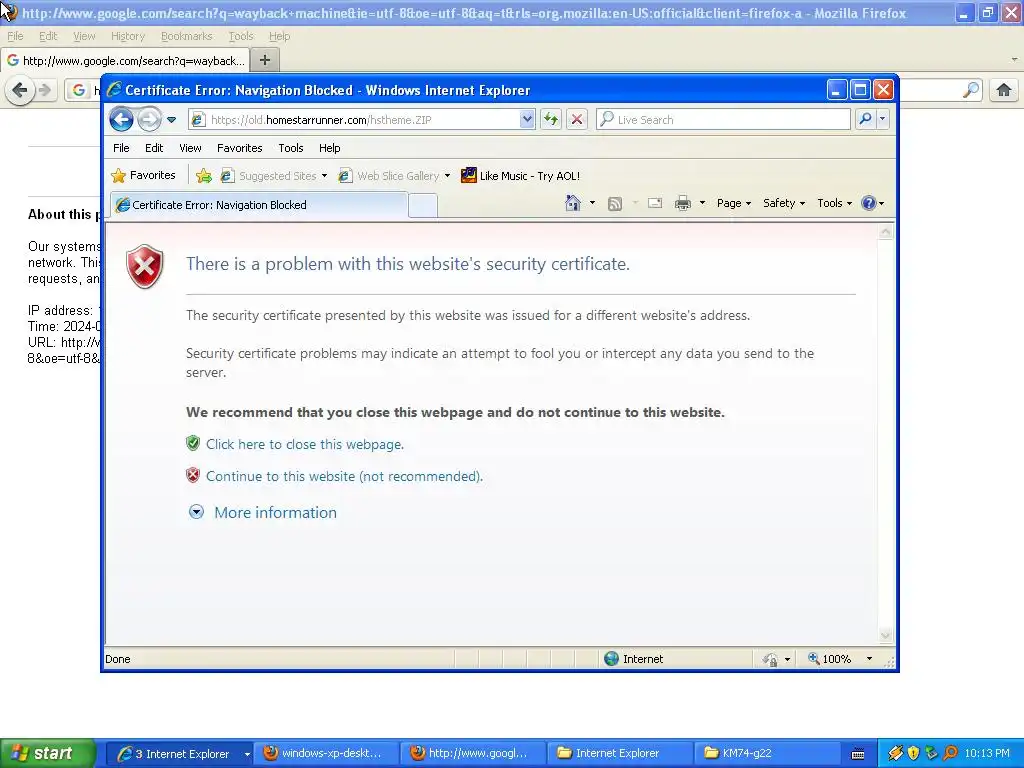The height and width of the screenshot is (768, 1024).
Task: Expand the IE address bar history dropdown
Action: coord(527,120)
